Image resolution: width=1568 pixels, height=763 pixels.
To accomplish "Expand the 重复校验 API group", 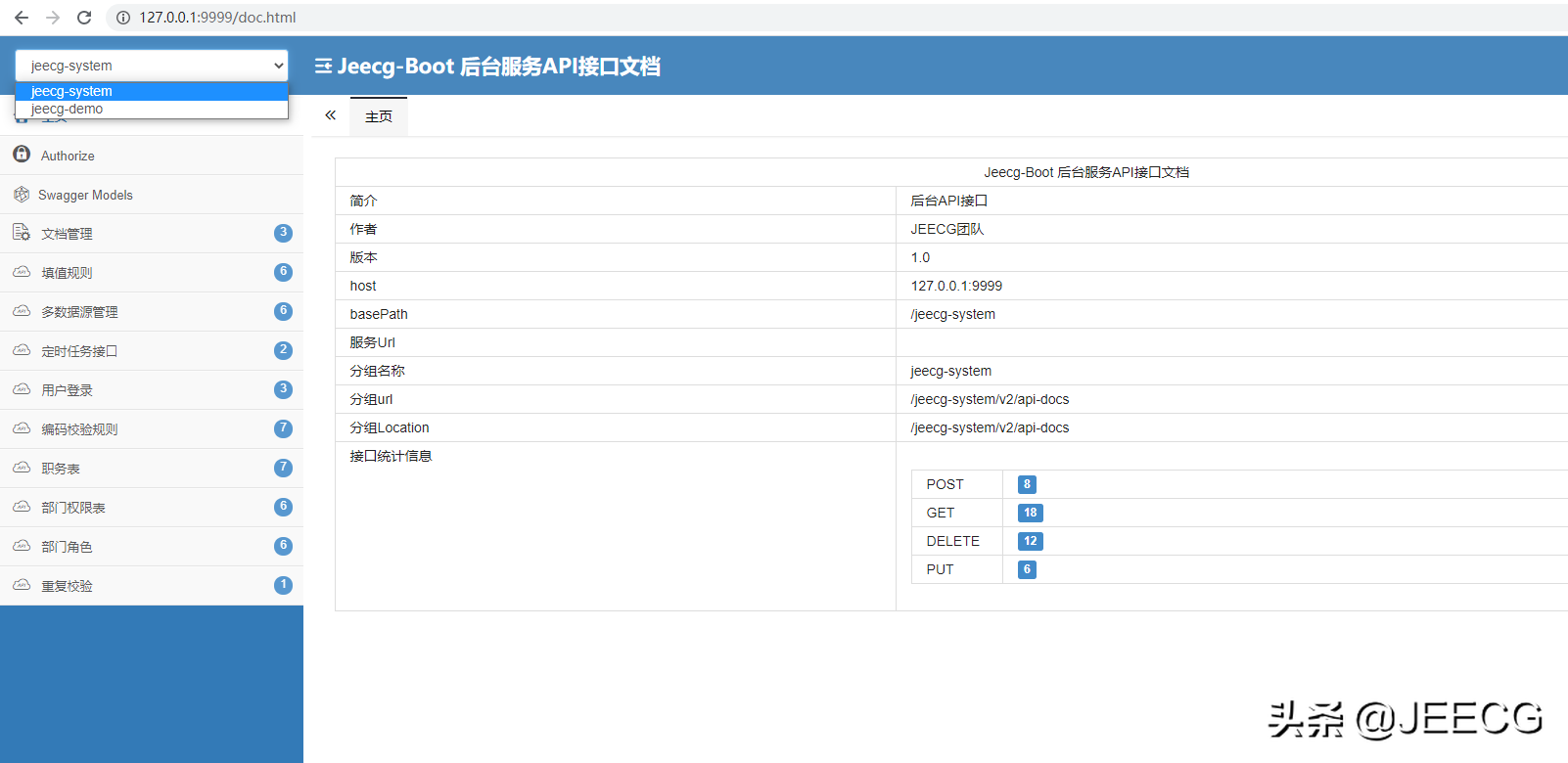I will pos(152,586).
